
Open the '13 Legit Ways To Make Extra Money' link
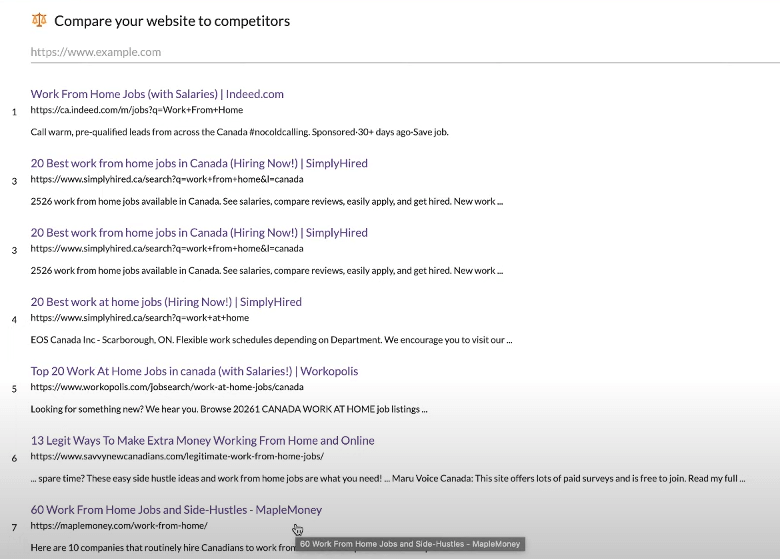coord(202,440)
